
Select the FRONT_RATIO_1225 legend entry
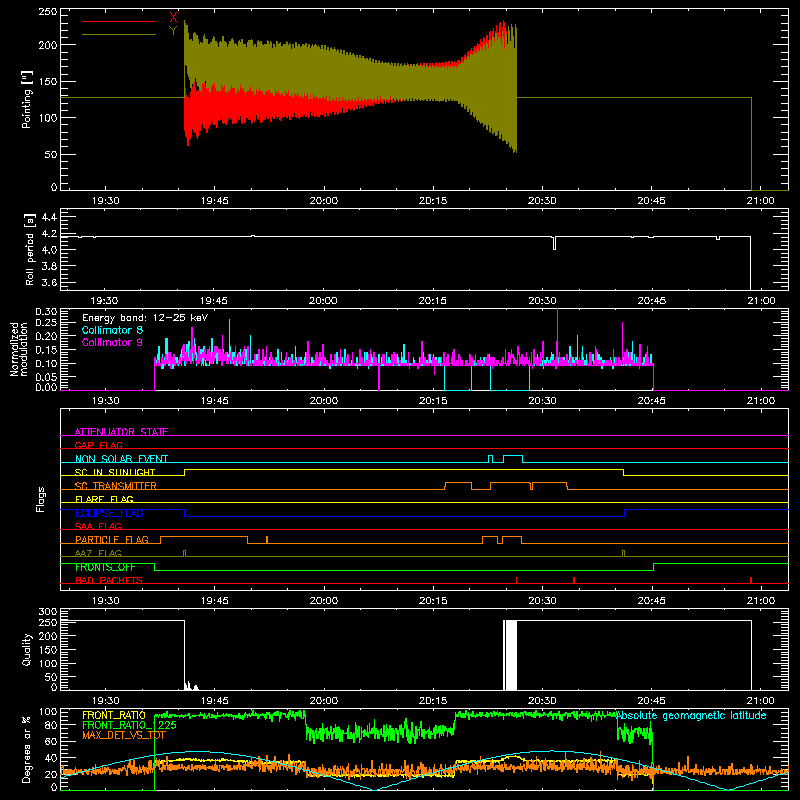coord(130,725)
